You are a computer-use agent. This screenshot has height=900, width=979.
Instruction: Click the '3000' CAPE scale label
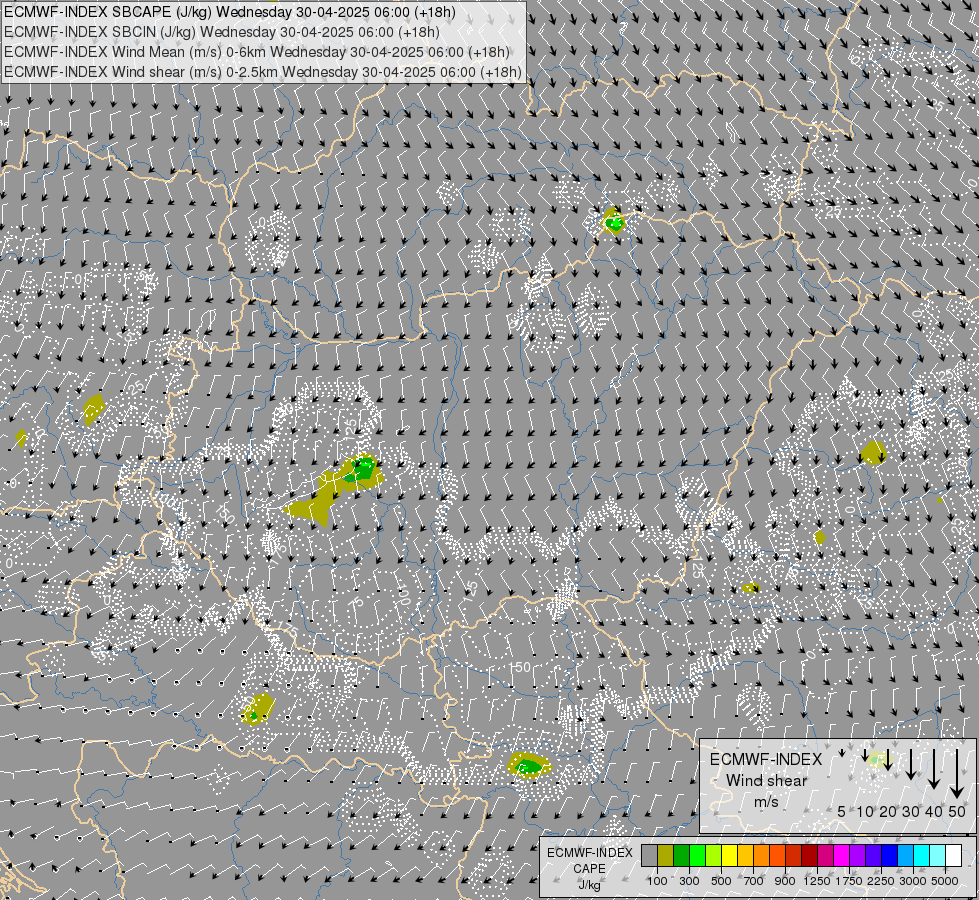913,881
